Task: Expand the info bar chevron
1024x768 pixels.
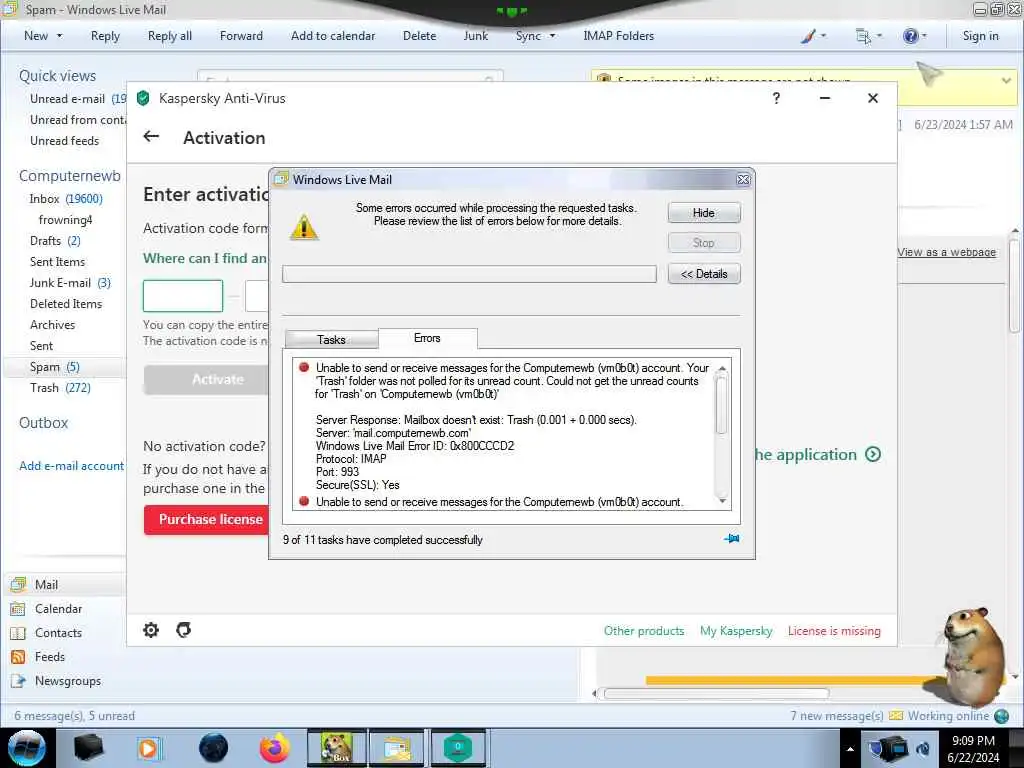Action: (x=1006, y=80)
